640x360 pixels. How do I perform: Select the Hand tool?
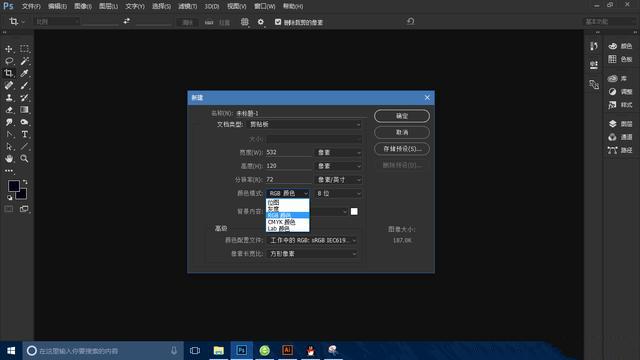click(x=9, y=159)
